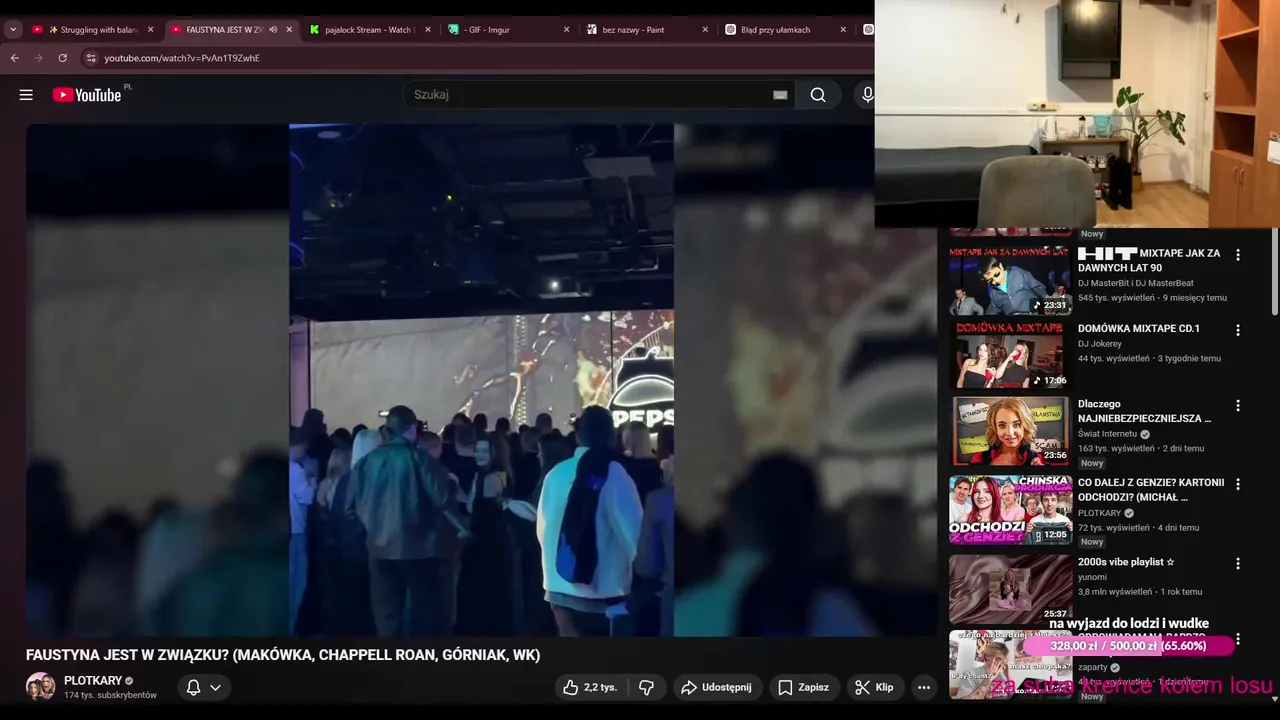Open the 2000s vibe playlist title
The image size is (1280, 720).
coord(1126,562)
